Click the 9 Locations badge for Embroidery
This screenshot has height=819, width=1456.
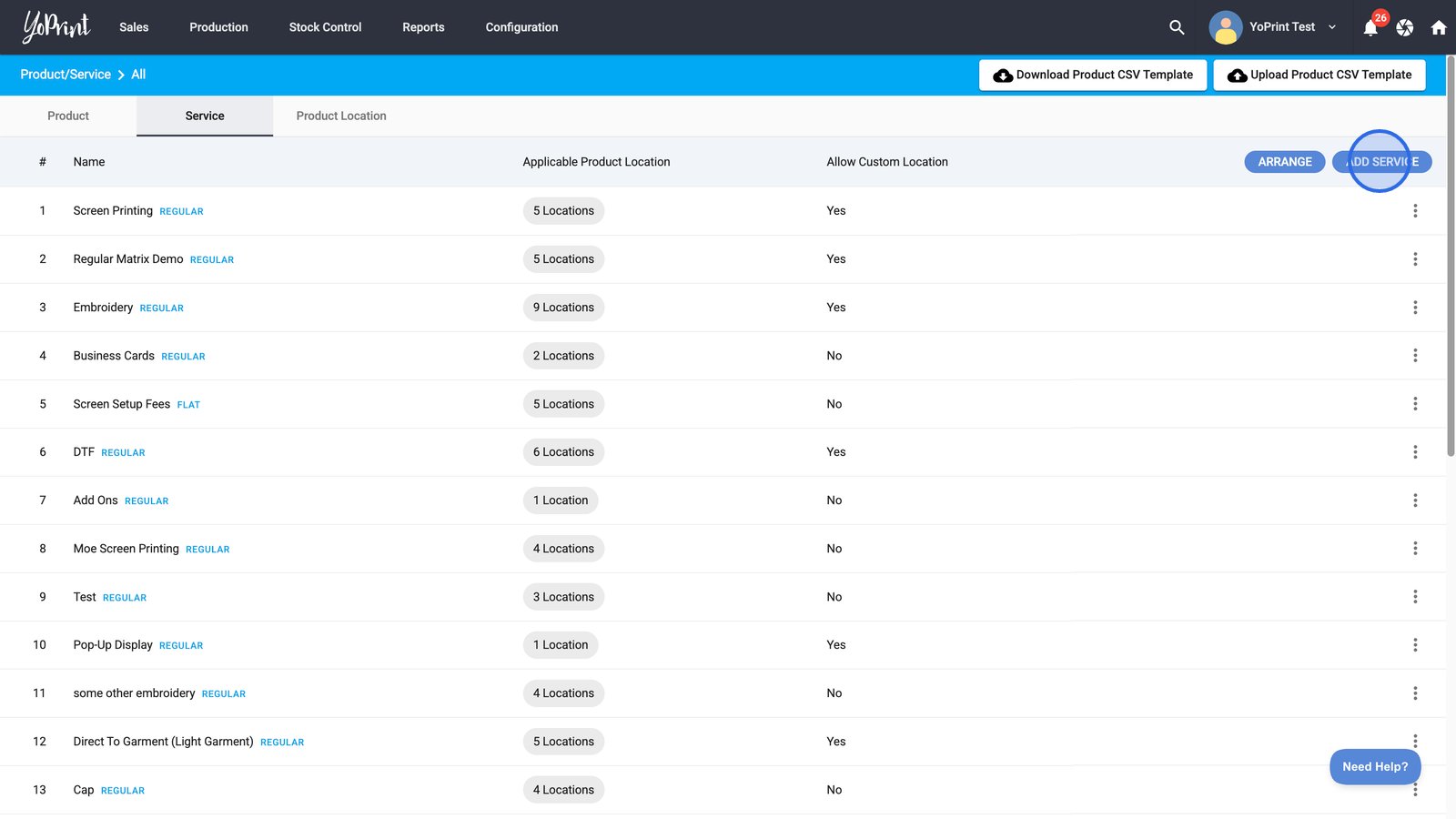tap(563, 308)
